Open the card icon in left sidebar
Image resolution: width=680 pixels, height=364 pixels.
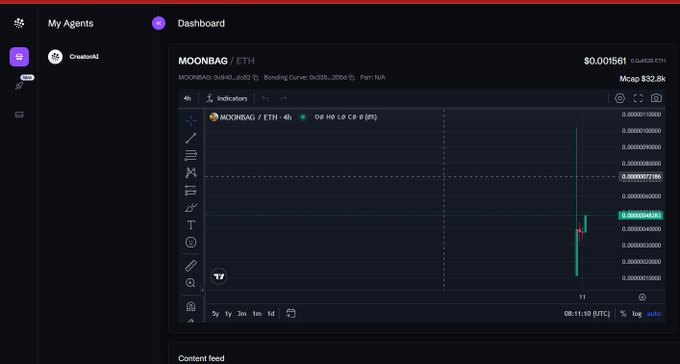point(19,115)
